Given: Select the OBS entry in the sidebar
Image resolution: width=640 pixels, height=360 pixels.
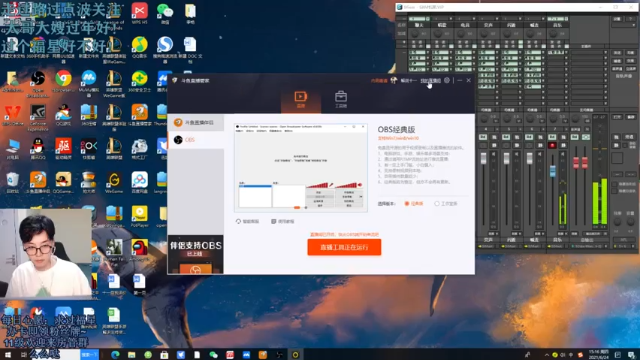Looking at the screenshot, I should point(196,140).
